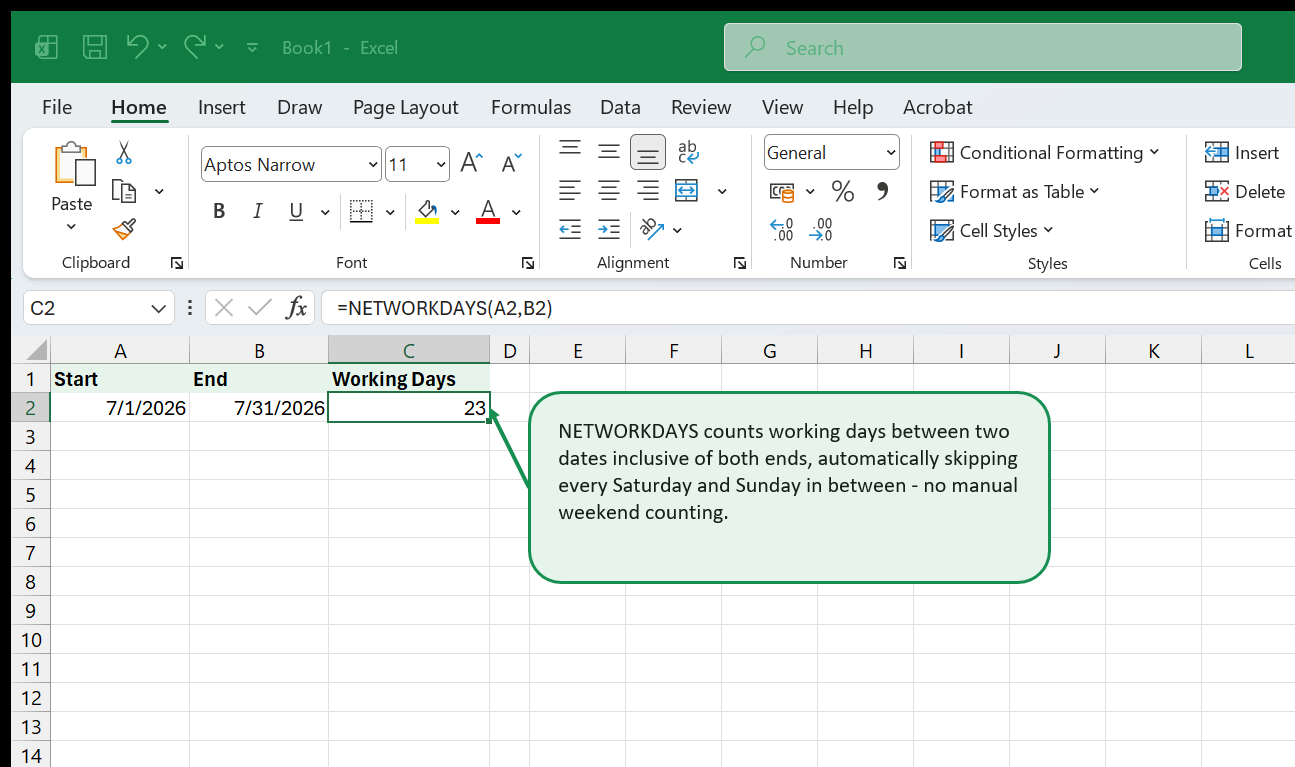This screenshot has height=767, width=1295.
Task: Click Merge & Center icon
Action: (687, 190)
